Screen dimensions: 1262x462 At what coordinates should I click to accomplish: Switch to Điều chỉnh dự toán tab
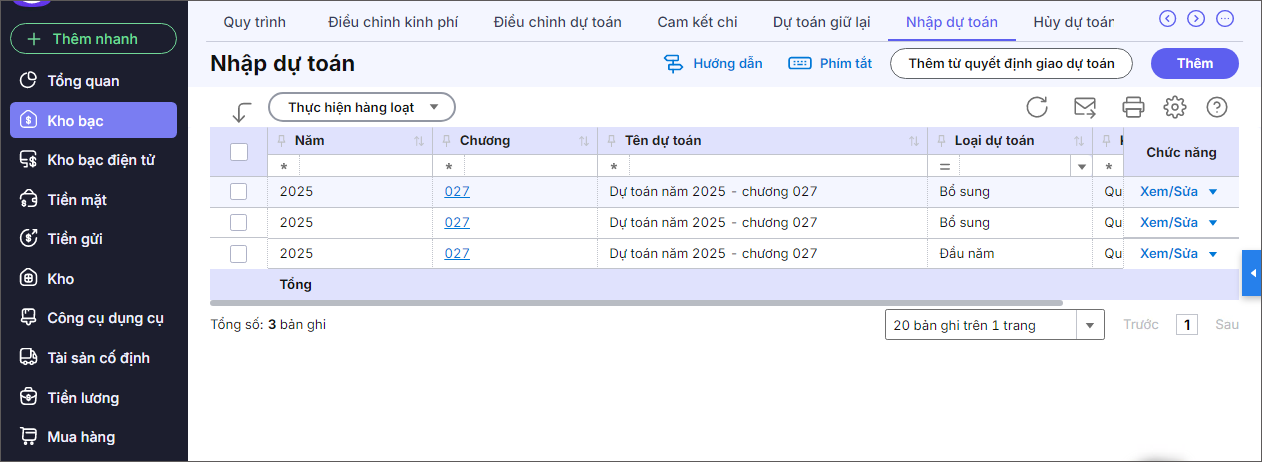(x=557, y=22)
